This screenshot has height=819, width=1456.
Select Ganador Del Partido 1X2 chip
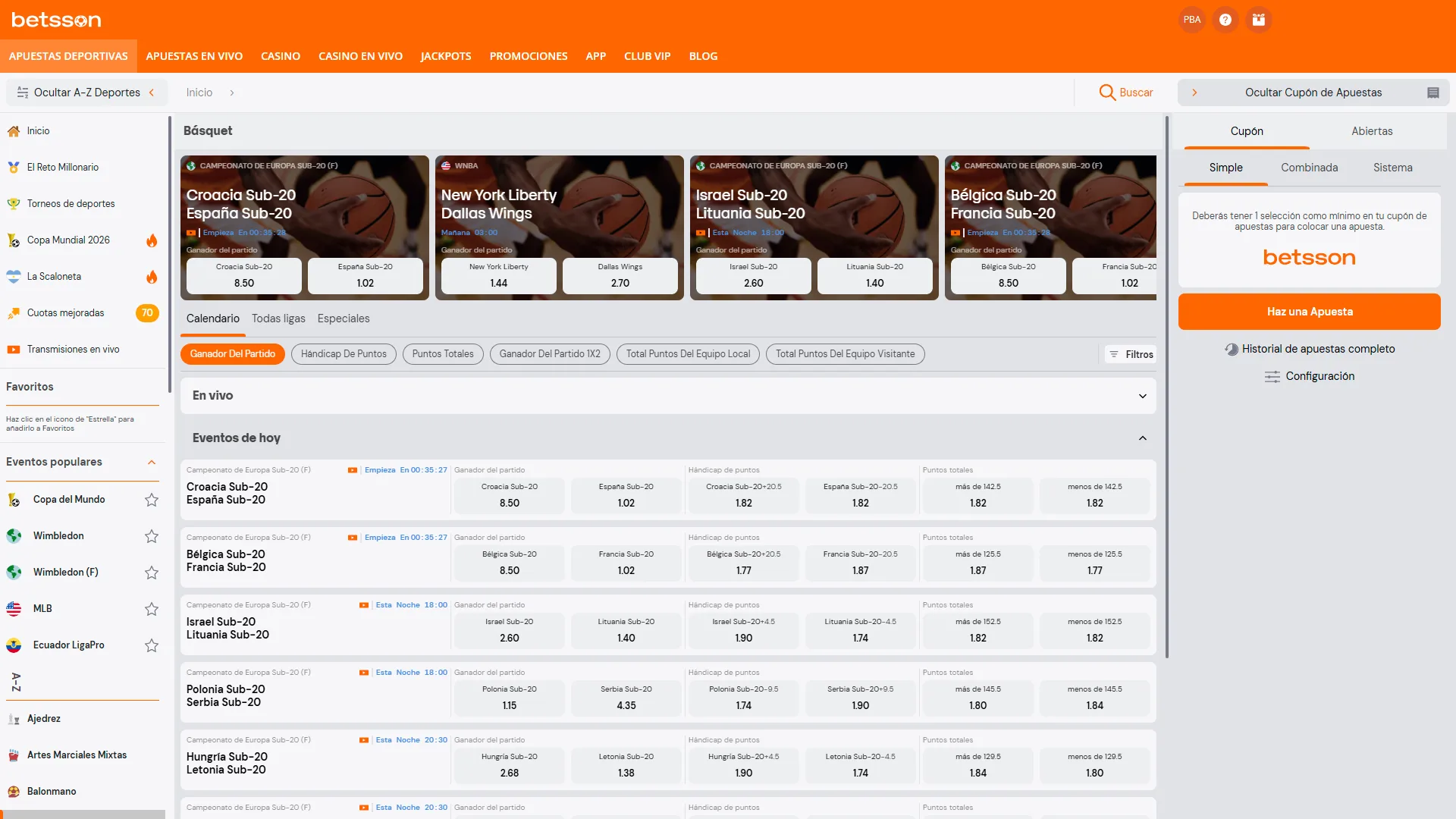click(x=550, y=354)
